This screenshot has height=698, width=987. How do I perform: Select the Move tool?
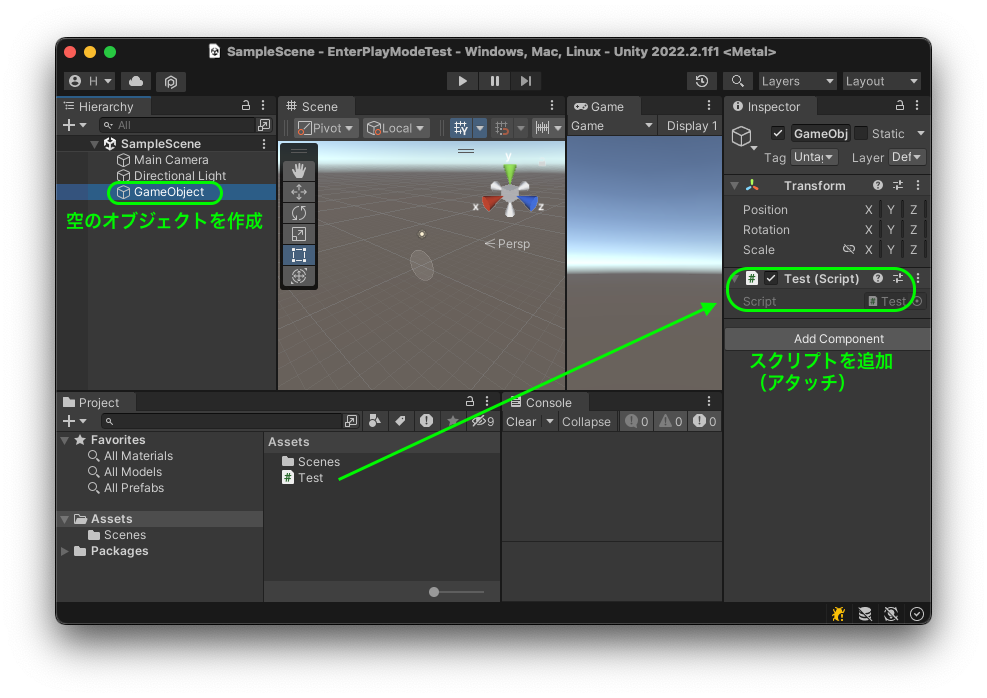point(299,192)
